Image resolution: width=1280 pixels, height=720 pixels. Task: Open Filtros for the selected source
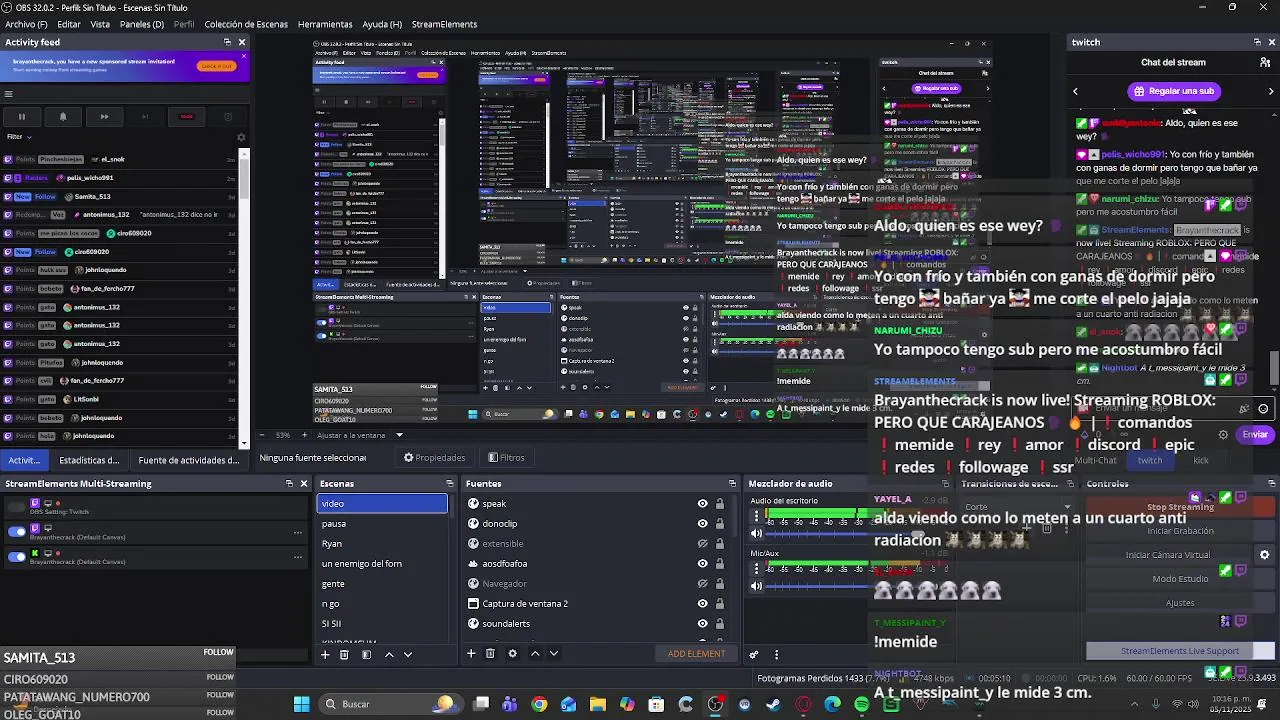point(506,458)
